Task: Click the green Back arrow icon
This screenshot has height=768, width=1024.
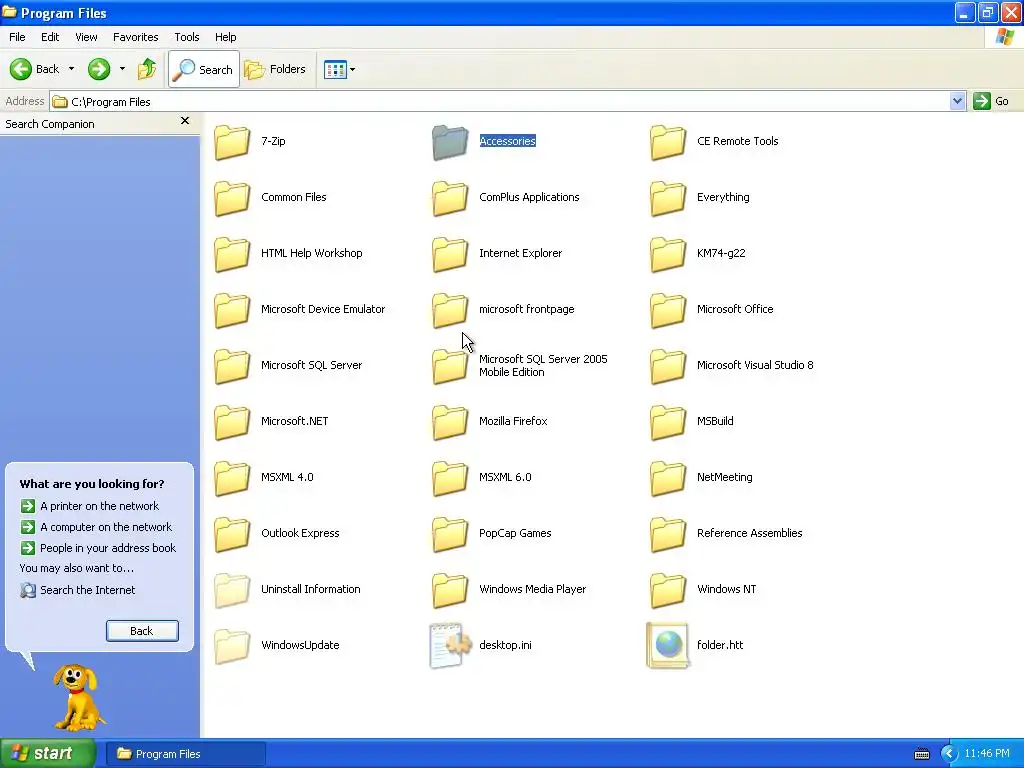Action: click(21, 69)
